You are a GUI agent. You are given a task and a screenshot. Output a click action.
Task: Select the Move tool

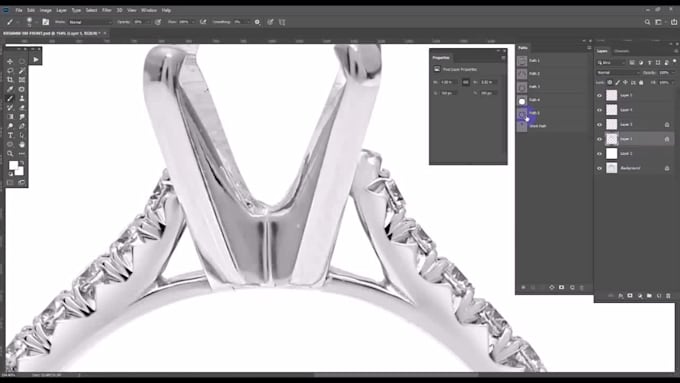(x=10, y=61)
